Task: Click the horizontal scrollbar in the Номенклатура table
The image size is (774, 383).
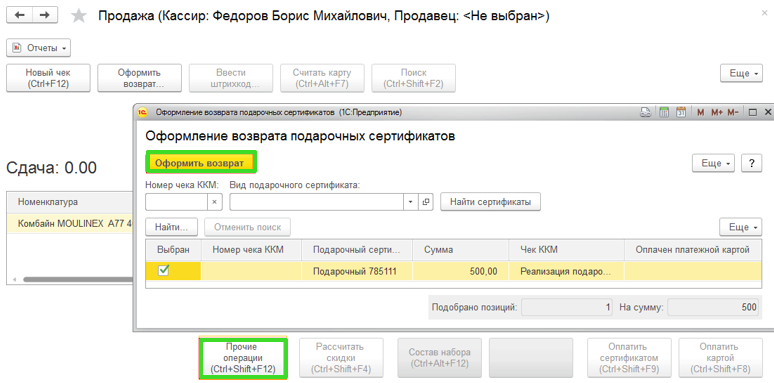Action: 79,279
